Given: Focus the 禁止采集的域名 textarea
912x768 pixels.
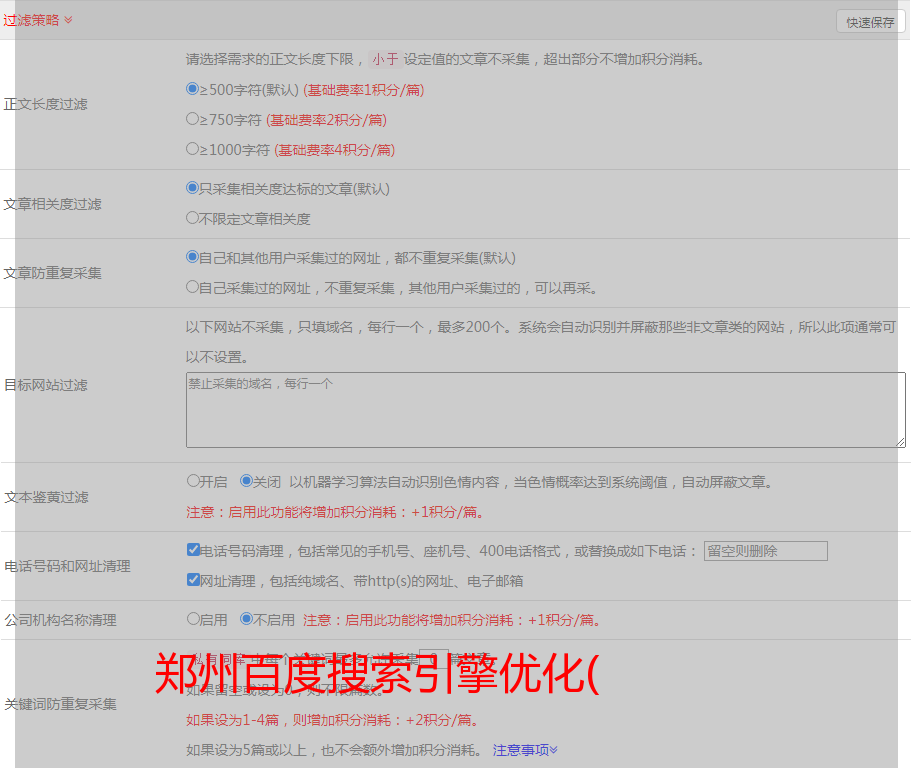Looking at the screenshot, I should pos(546,410).
